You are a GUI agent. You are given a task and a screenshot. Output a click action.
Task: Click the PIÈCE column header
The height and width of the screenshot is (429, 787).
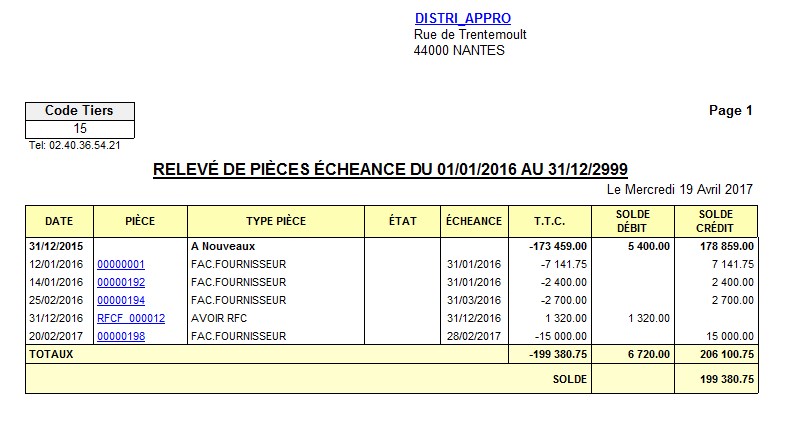click(x=140, y=221)
